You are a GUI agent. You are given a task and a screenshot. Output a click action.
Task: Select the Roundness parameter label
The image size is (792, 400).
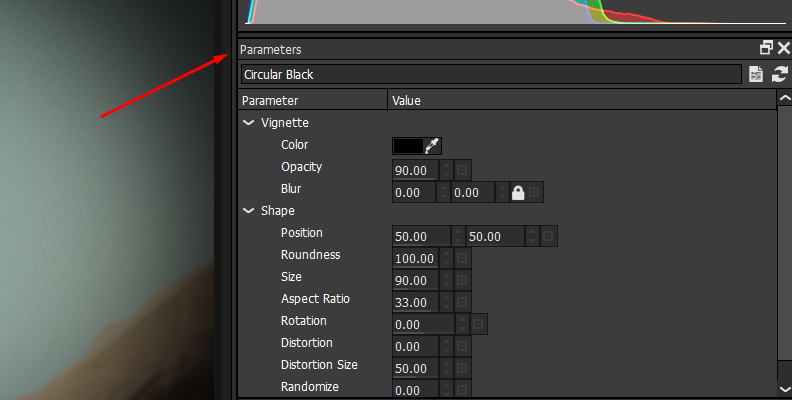click(x=311, y=255)
